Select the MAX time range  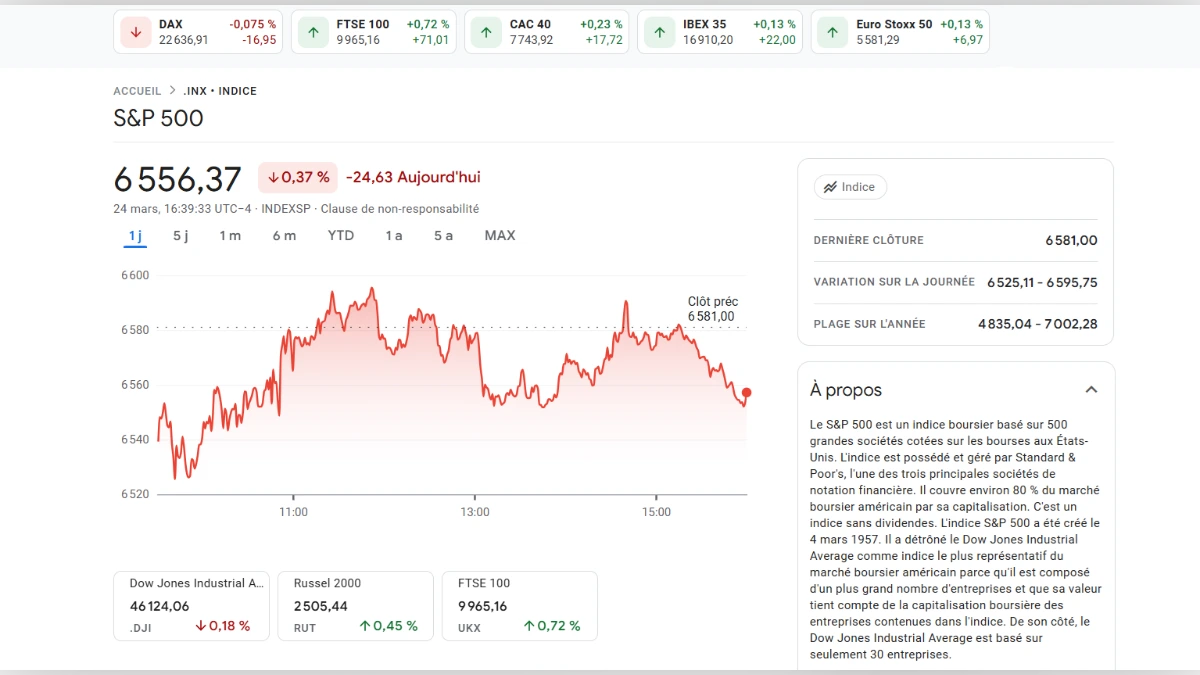pyautogui.click(x=499, y=235)
